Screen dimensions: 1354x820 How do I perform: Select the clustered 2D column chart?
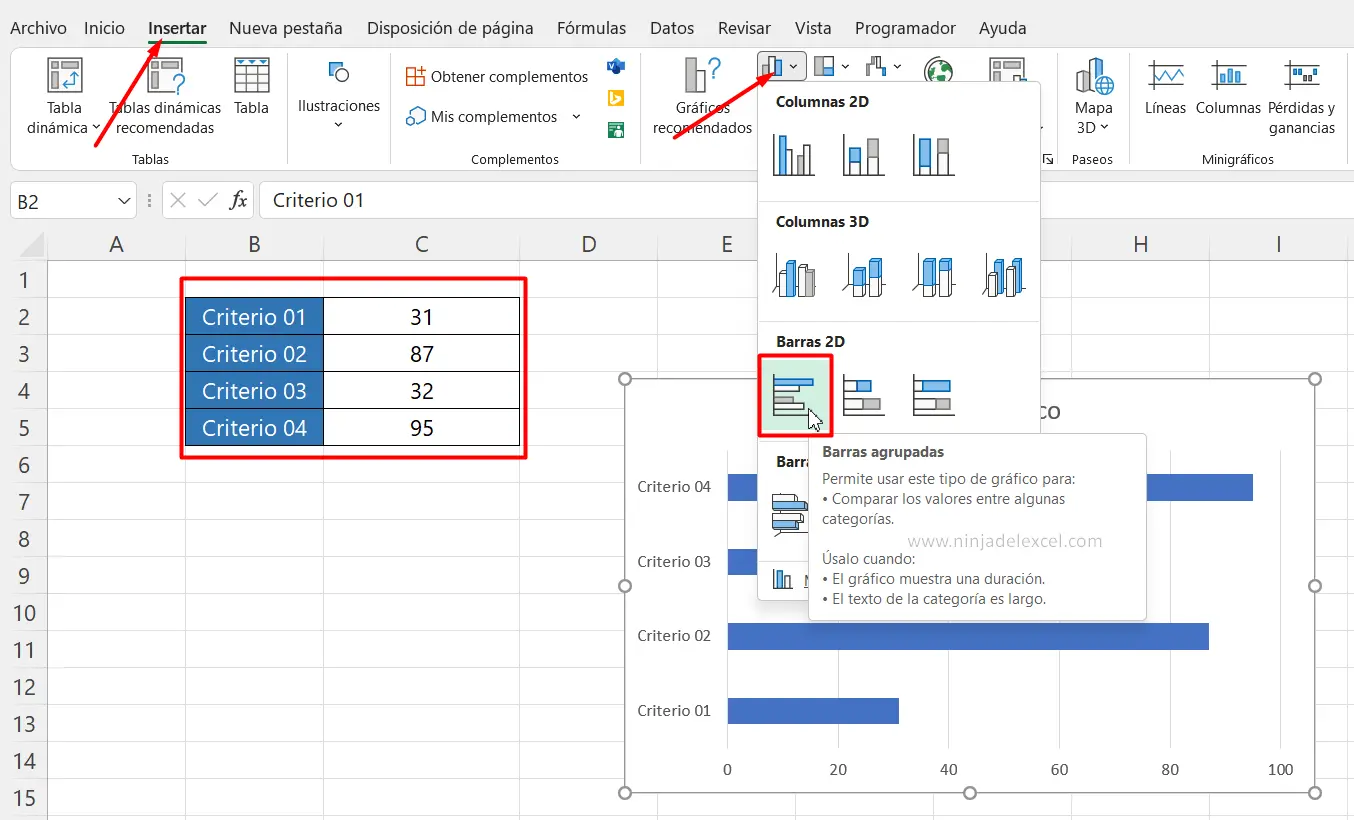tap(793, 156)
